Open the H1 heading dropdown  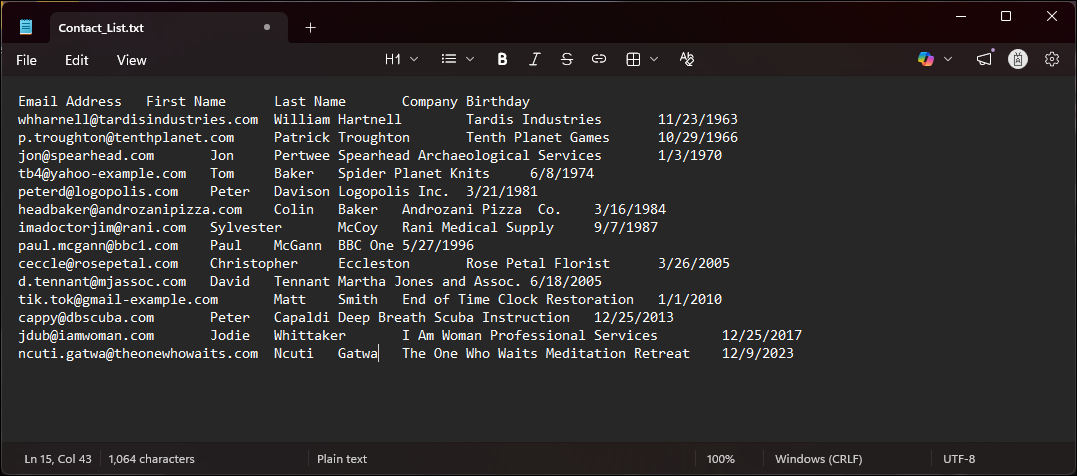click(401, 60)
